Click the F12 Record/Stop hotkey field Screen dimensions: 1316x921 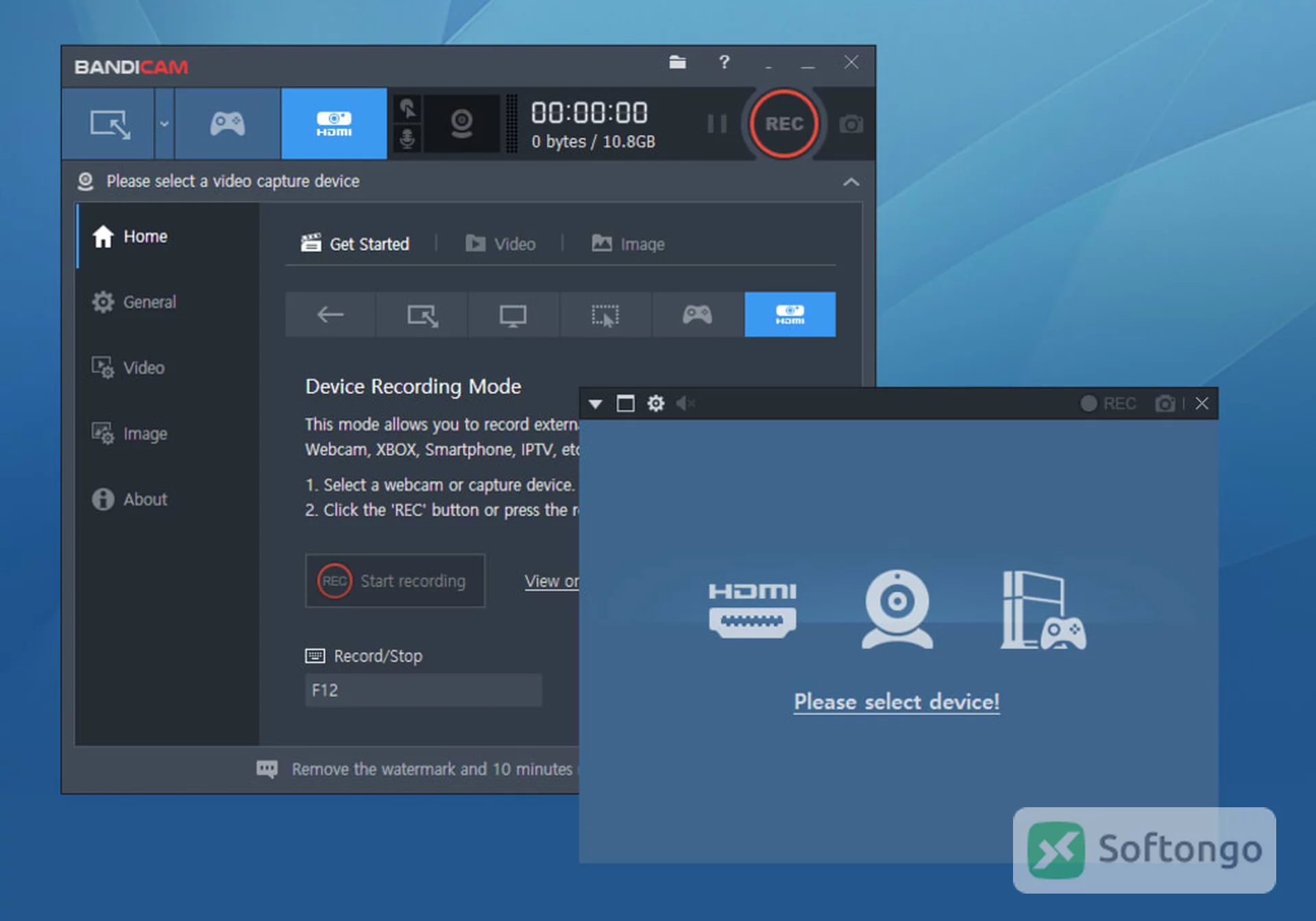[424, 690]
